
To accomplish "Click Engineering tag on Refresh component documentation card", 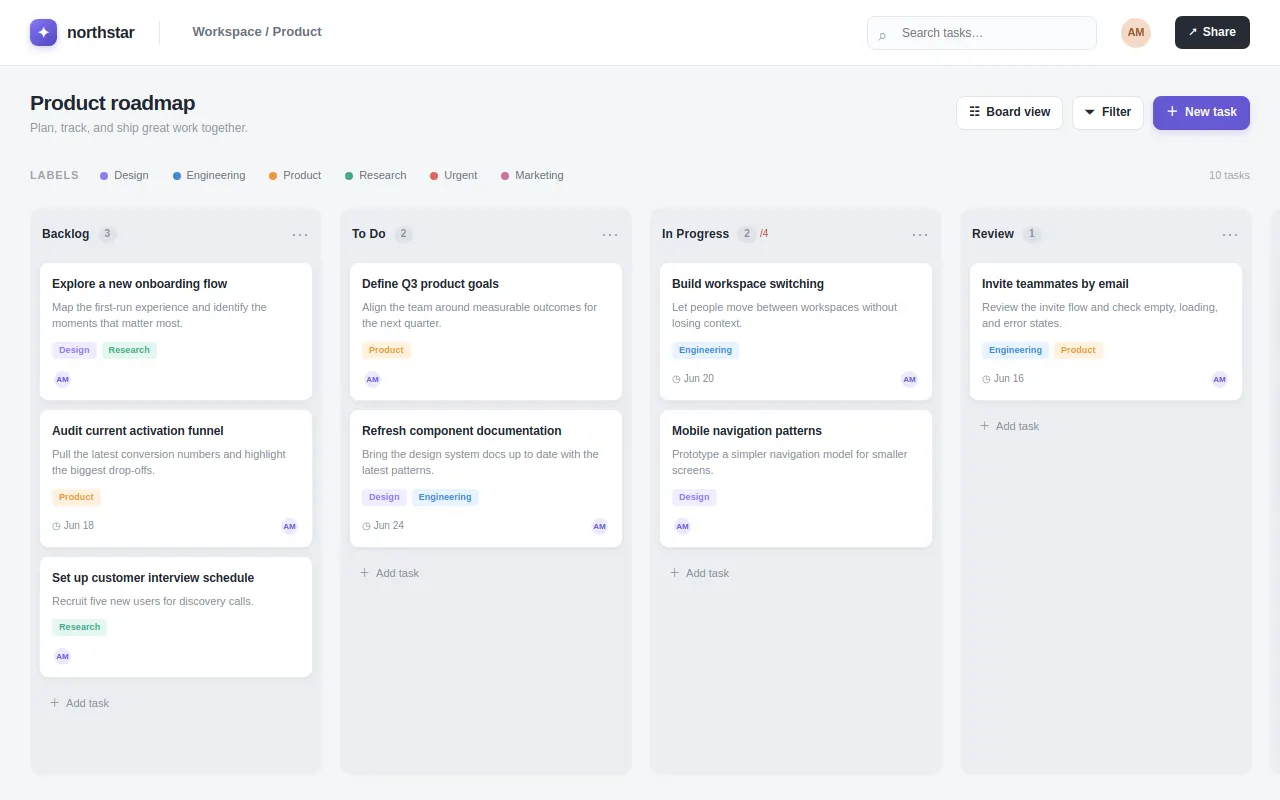I will coord(445,497).
